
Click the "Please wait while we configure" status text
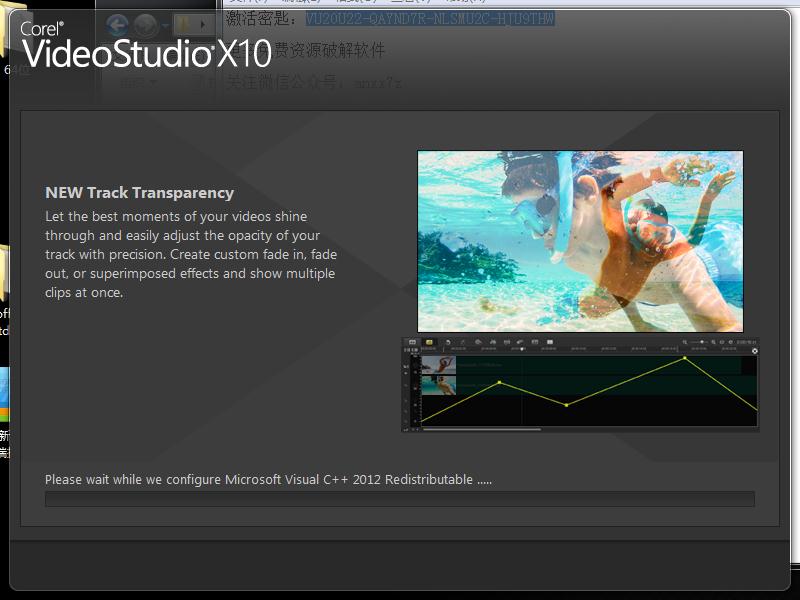(x=268, y=480)
